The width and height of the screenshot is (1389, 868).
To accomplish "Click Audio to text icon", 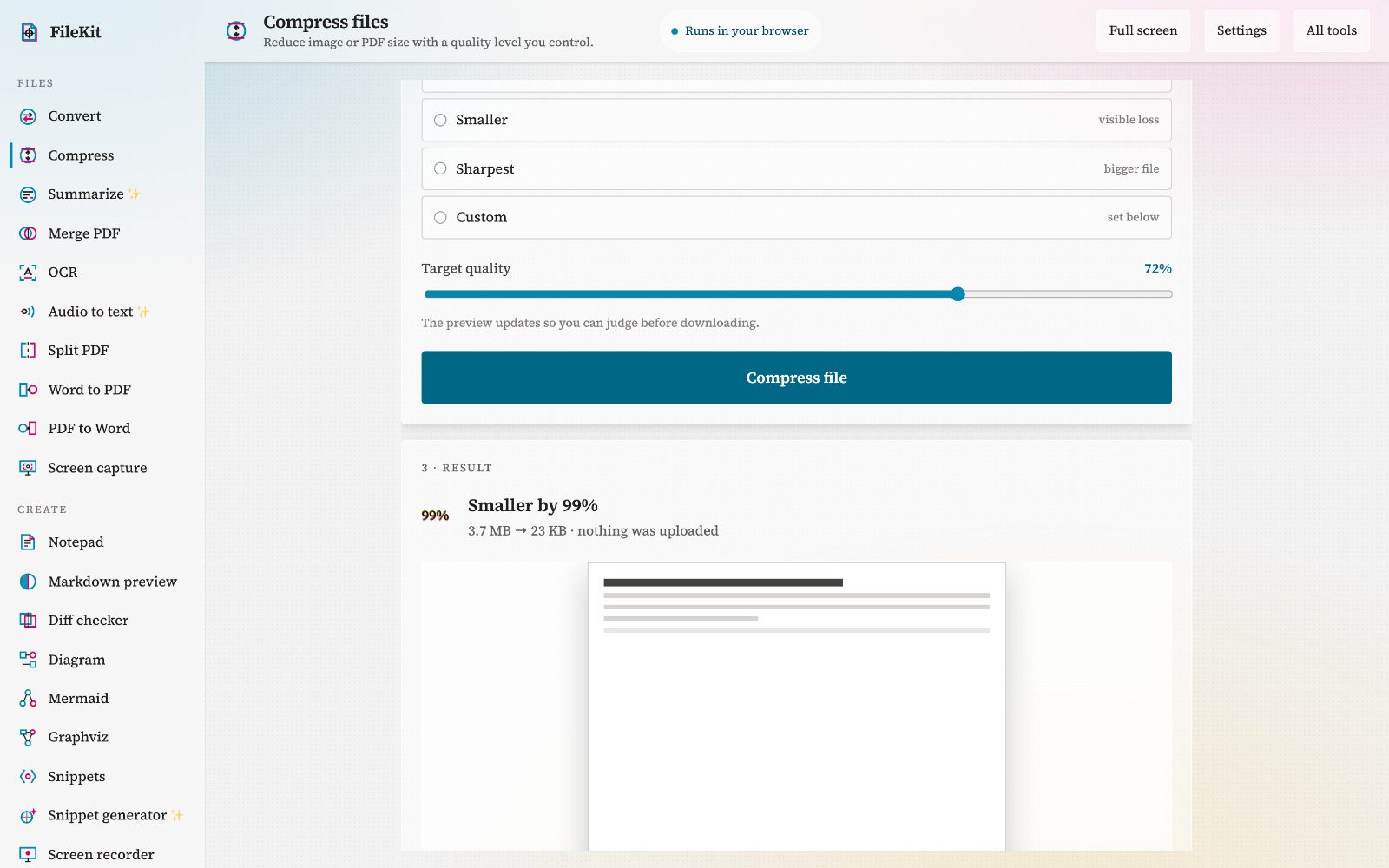I will tap(28, 312).
